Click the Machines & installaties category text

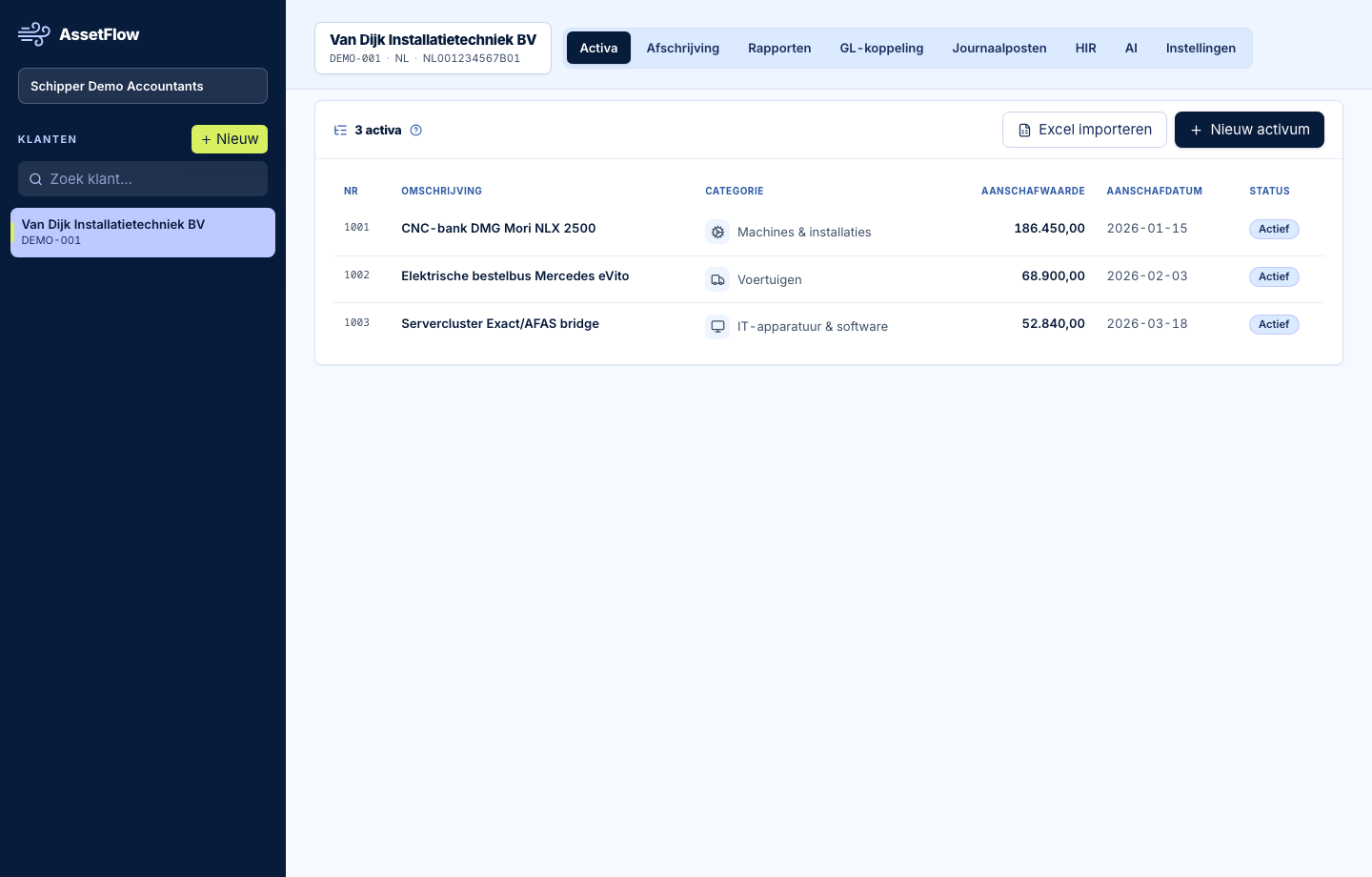[x=804, y=232]
